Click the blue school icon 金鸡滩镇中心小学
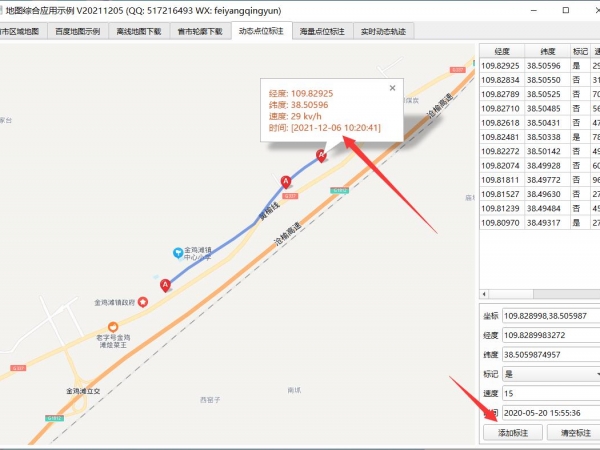Image resolution: width=600 pixels, height=450 pixels. pos(178,253)
